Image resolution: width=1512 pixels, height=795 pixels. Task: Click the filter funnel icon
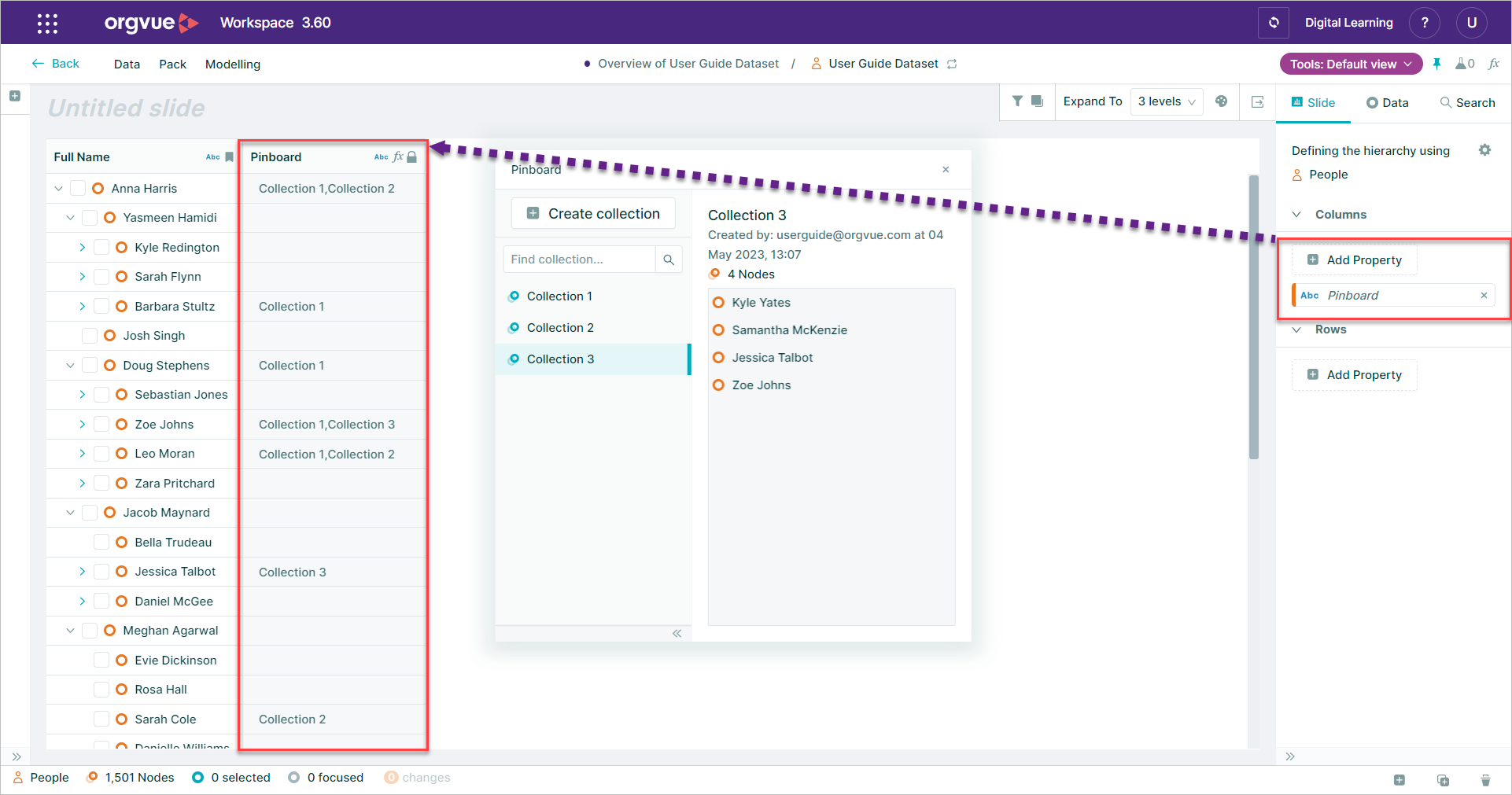point(1017,101)
